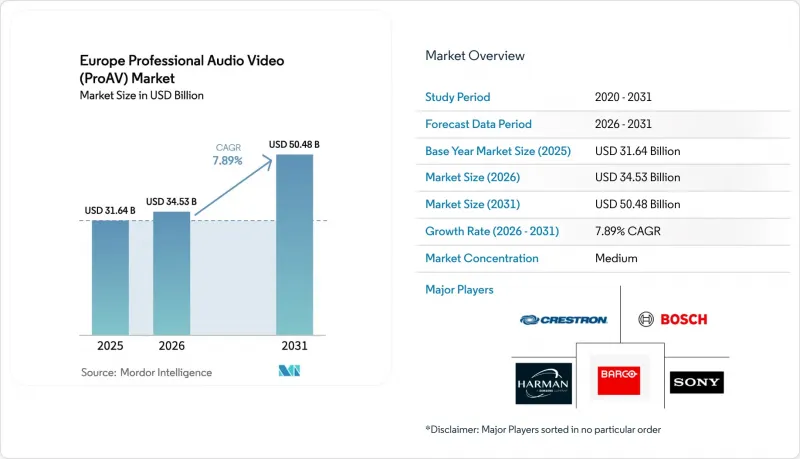Click the Medium concentration value
800x459 pixels.
(x=616, y=258)
